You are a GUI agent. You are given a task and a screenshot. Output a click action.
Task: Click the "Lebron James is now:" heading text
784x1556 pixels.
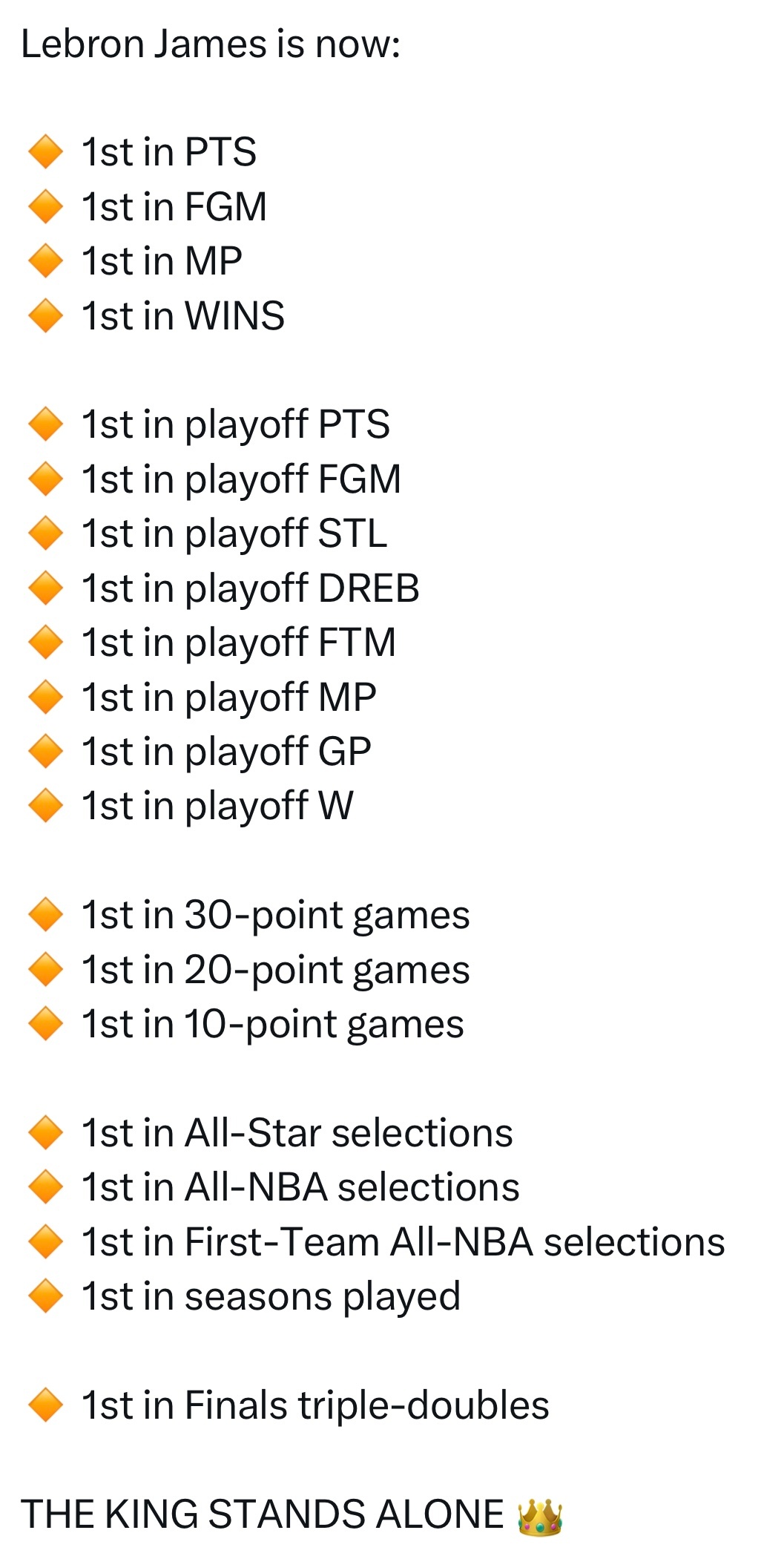point(211,44)
